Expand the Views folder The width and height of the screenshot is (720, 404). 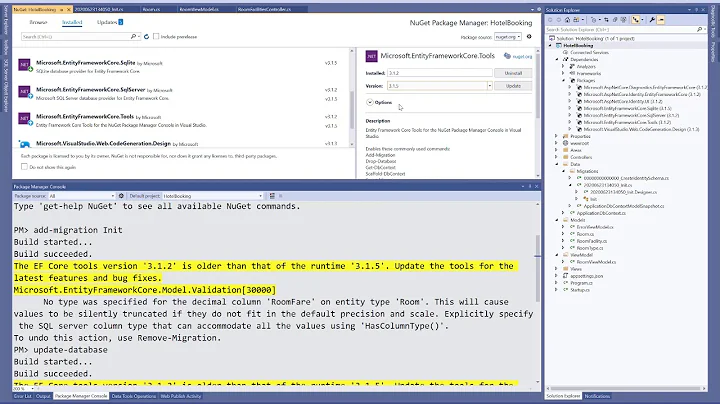click(x=557, y=269)
